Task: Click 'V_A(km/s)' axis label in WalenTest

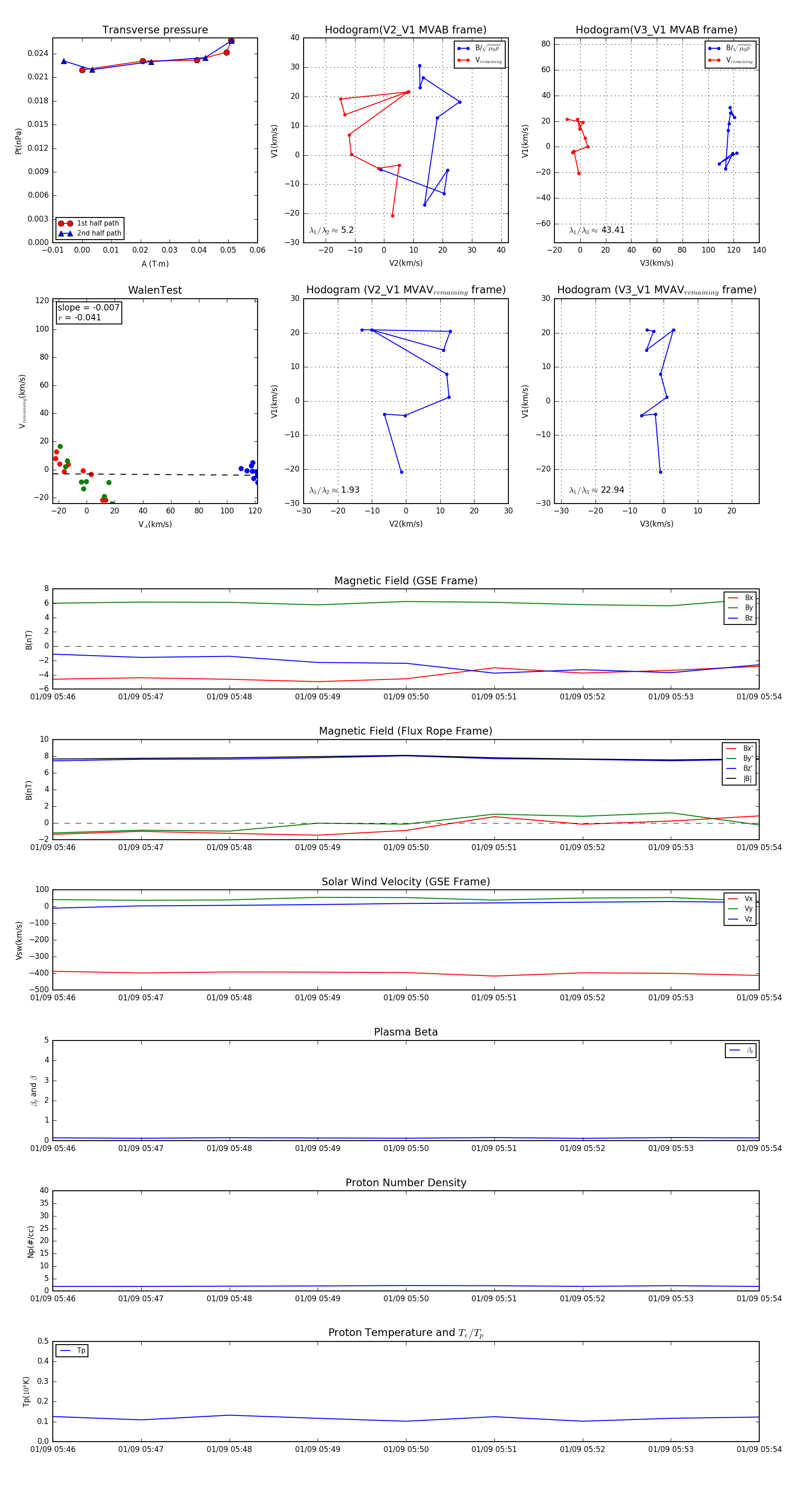Action: (155, 524)
